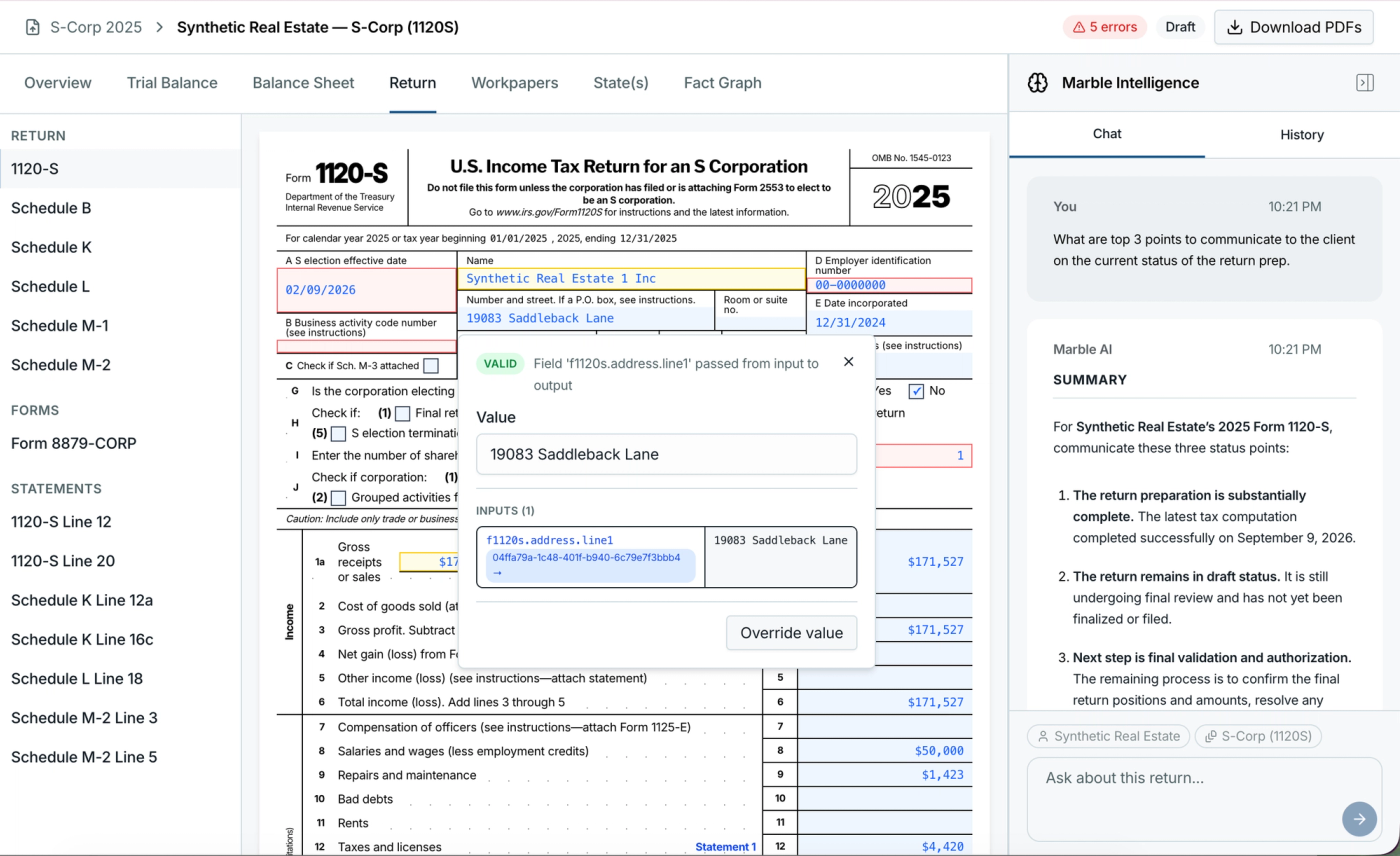
Task: Open the Trial Balance tab
Action: tap(172, 83)
